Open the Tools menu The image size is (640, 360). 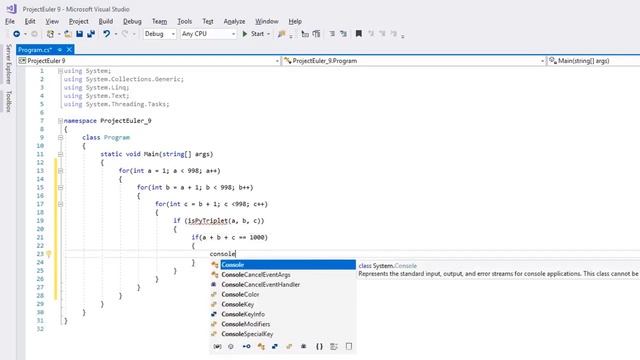184,21
